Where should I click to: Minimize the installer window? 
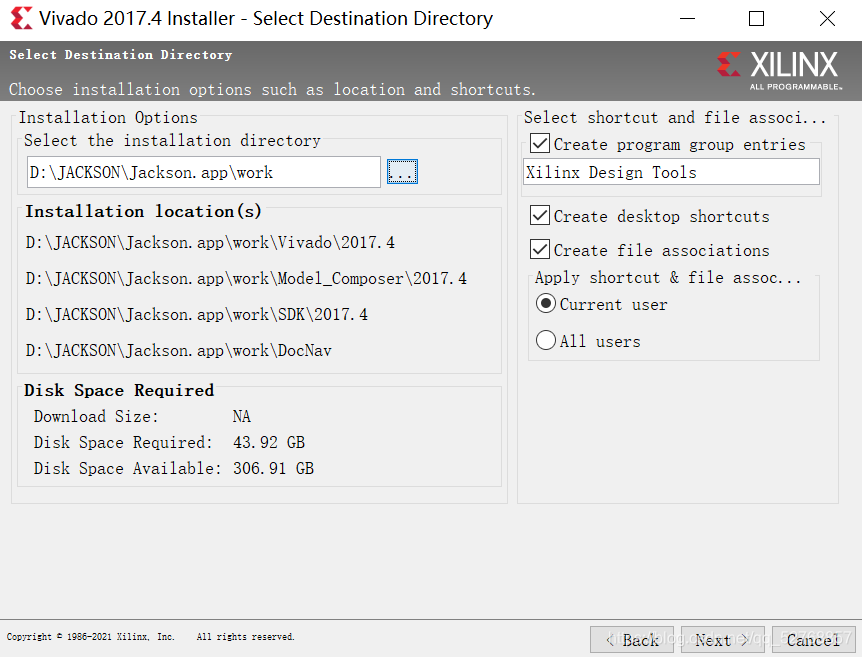[687, 19]
